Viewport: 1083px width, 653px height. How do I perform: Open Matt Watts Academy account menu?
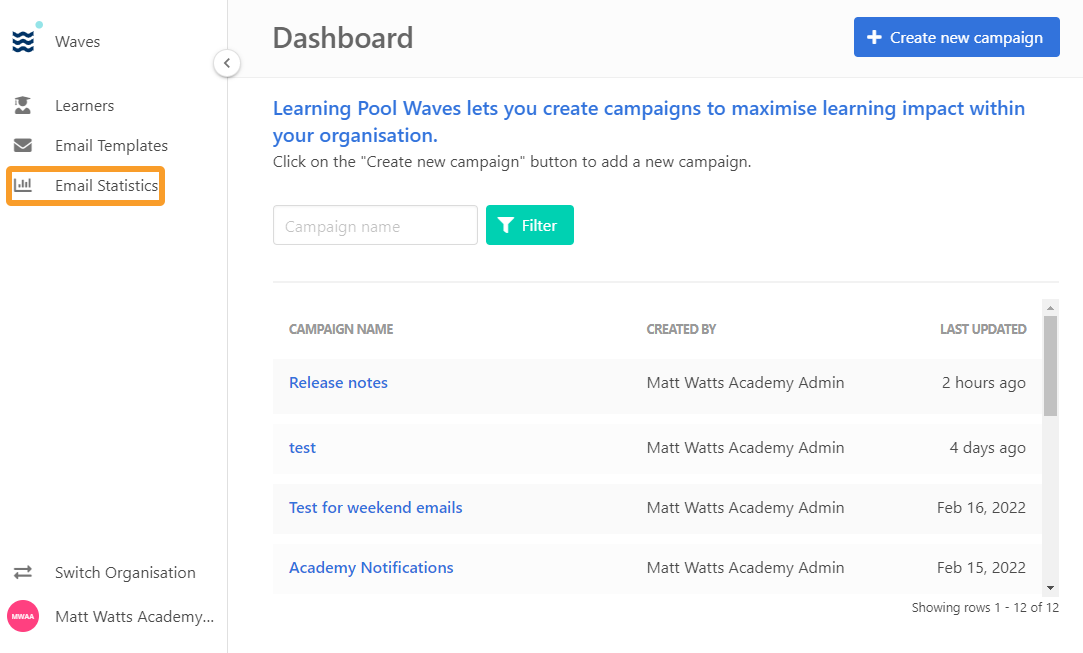click(135, 616)
